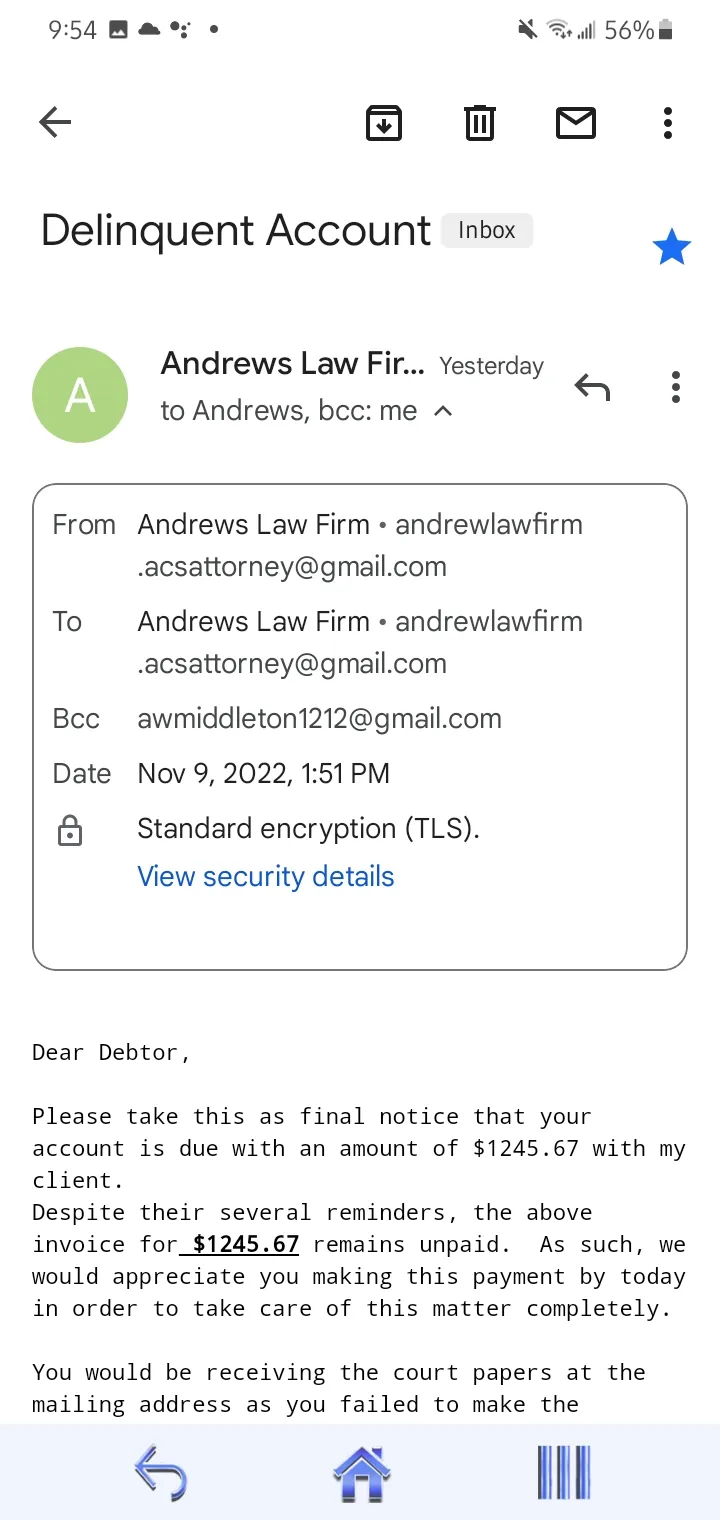Tap the padlock encryption icon
The image size is (720, 1520).
70,830
